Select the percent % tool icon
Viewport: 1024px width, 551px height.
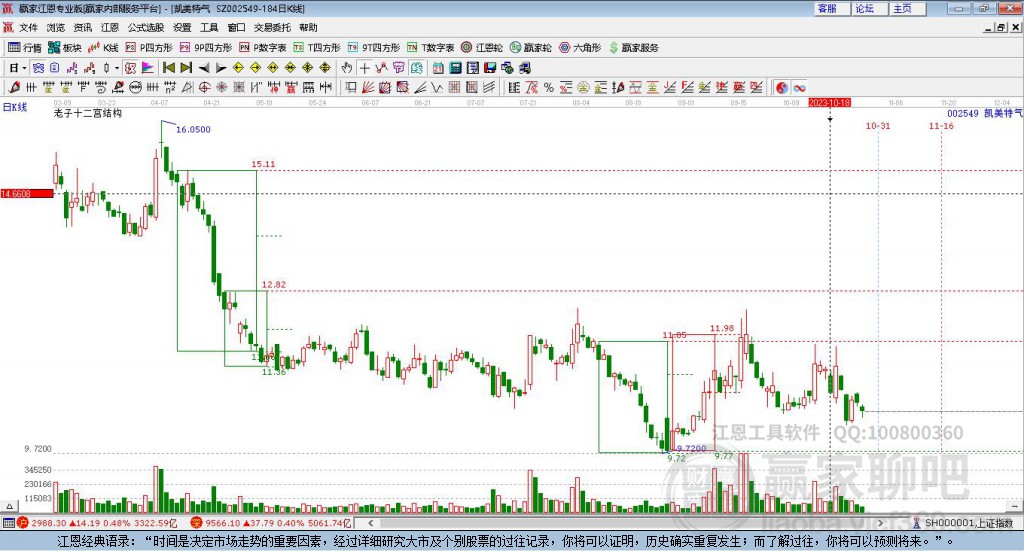pos(549,87)
